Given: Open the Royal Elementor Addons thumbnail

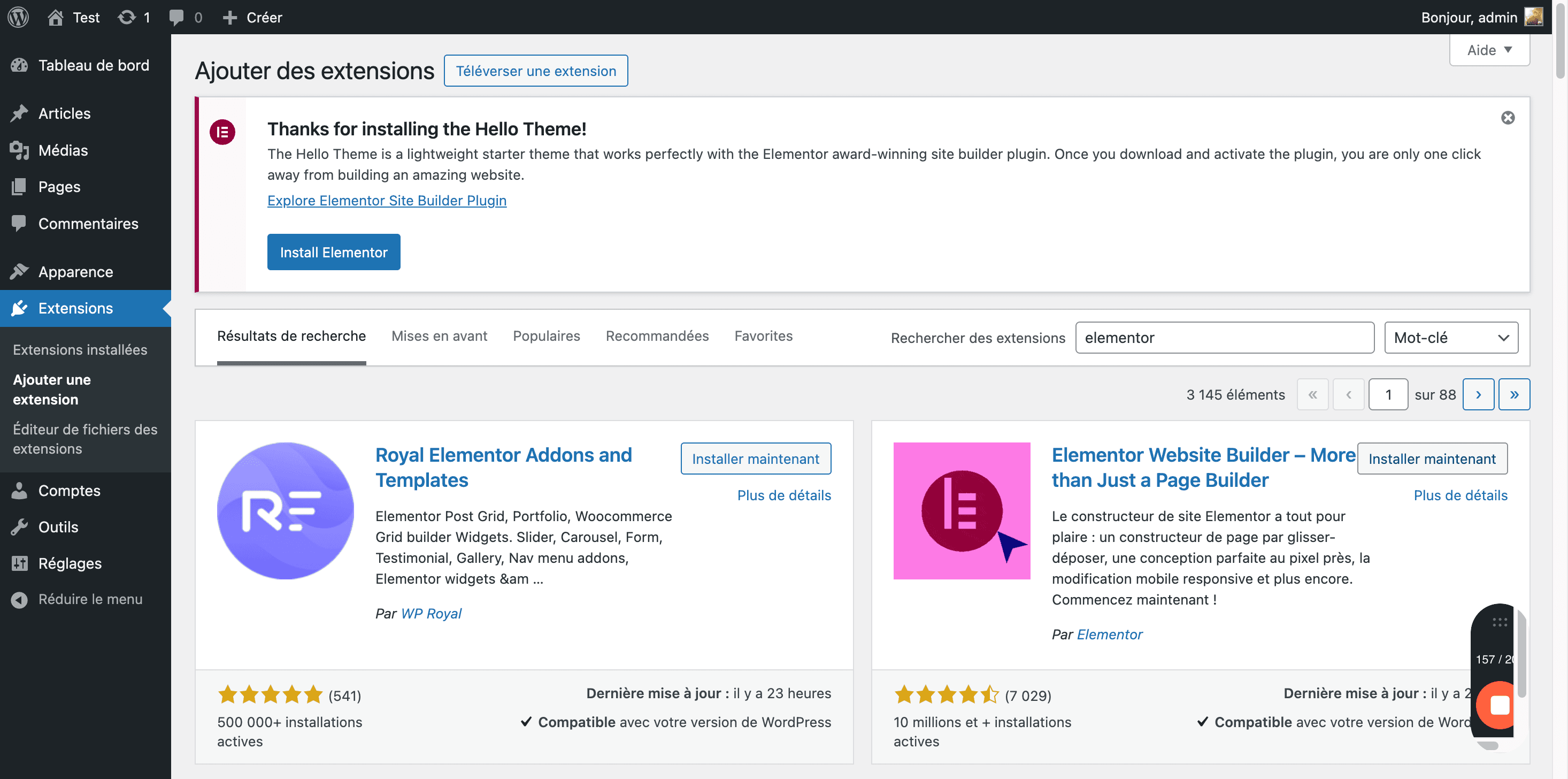Looking at the screenshot, I should click(x=286, y=510).
